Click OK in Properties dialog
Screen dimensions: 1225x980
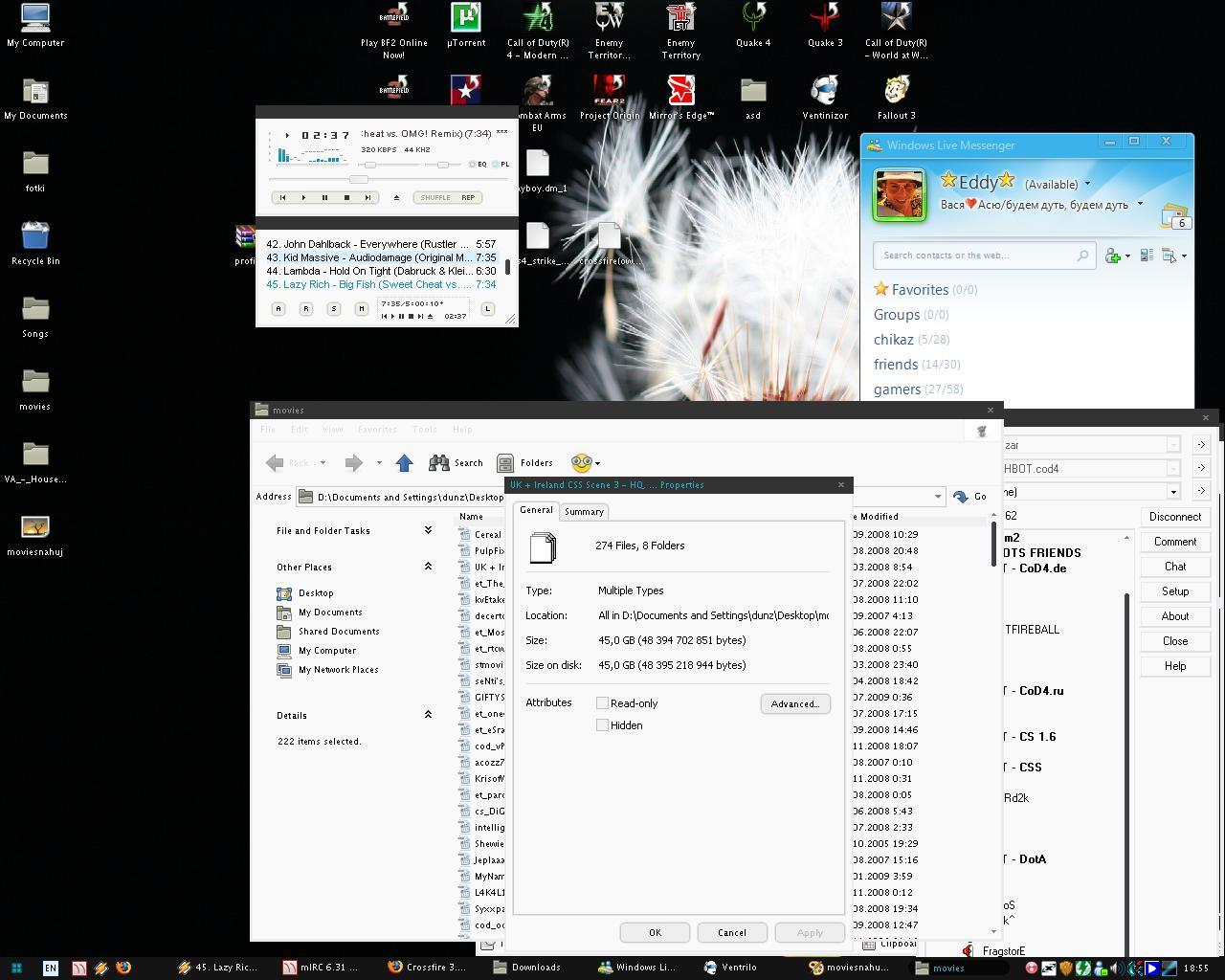pos(655,932)
